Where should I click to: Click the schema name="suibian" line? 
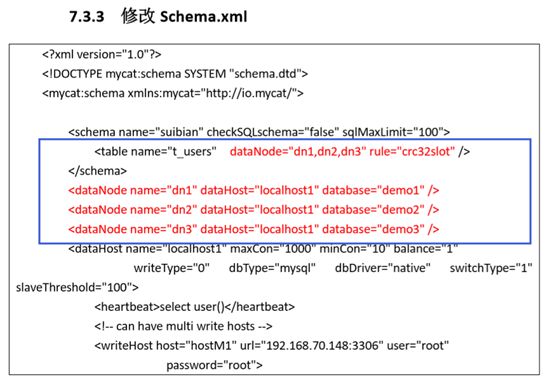(x=259, y=132)
